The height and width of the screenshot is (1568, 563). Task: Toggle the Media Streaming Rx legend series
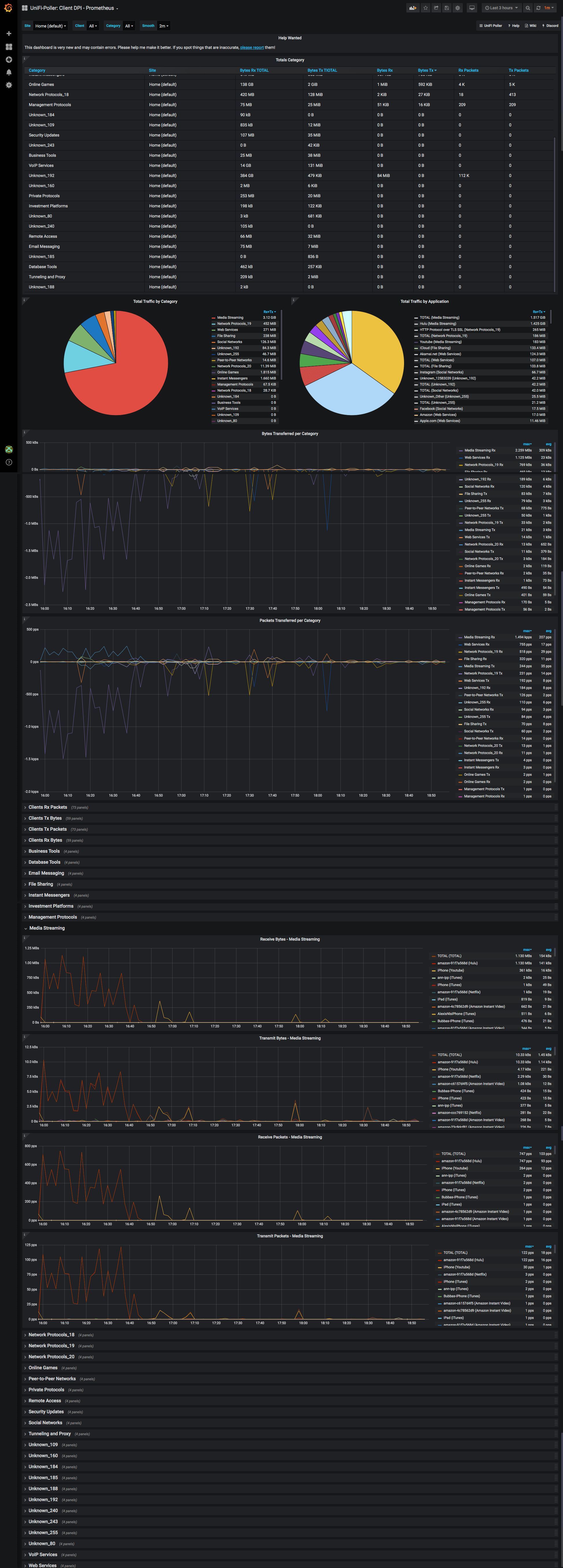[x=480, y=450]
